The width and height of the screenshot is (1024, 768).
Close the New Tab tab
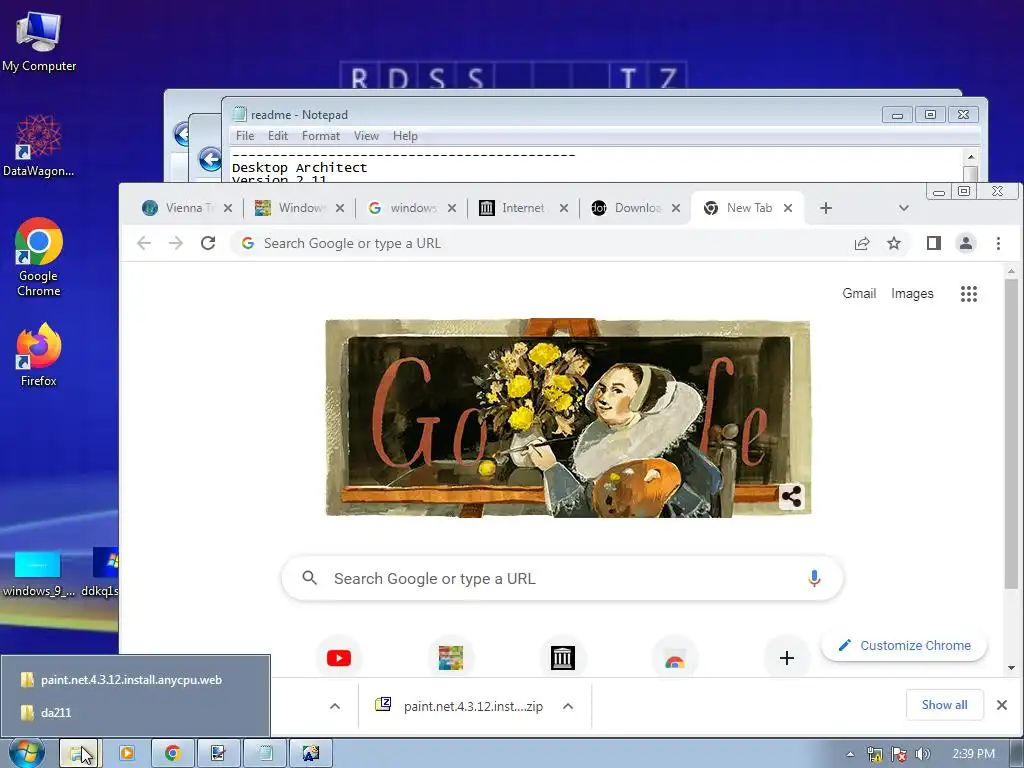tap(788, 208)
